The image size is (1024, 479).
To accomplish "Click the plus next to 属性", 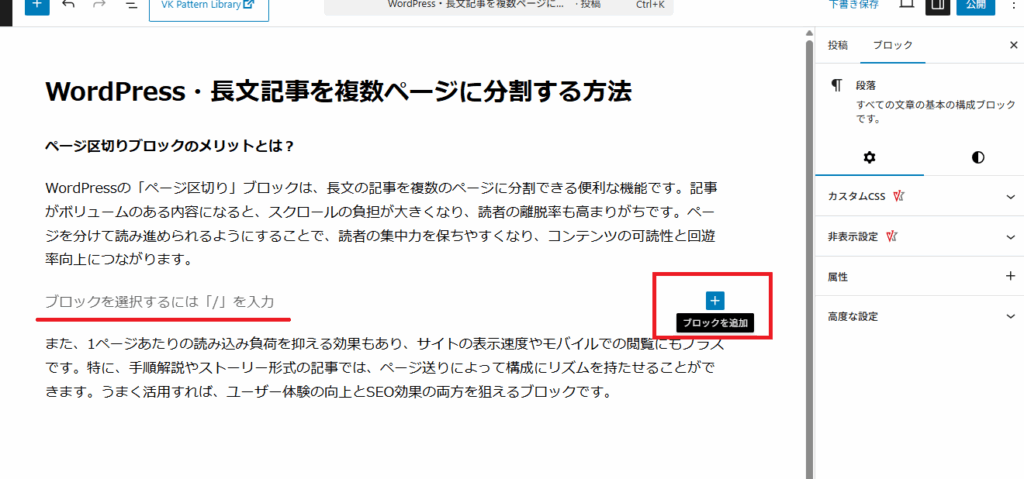I will tap(1010, 276).
